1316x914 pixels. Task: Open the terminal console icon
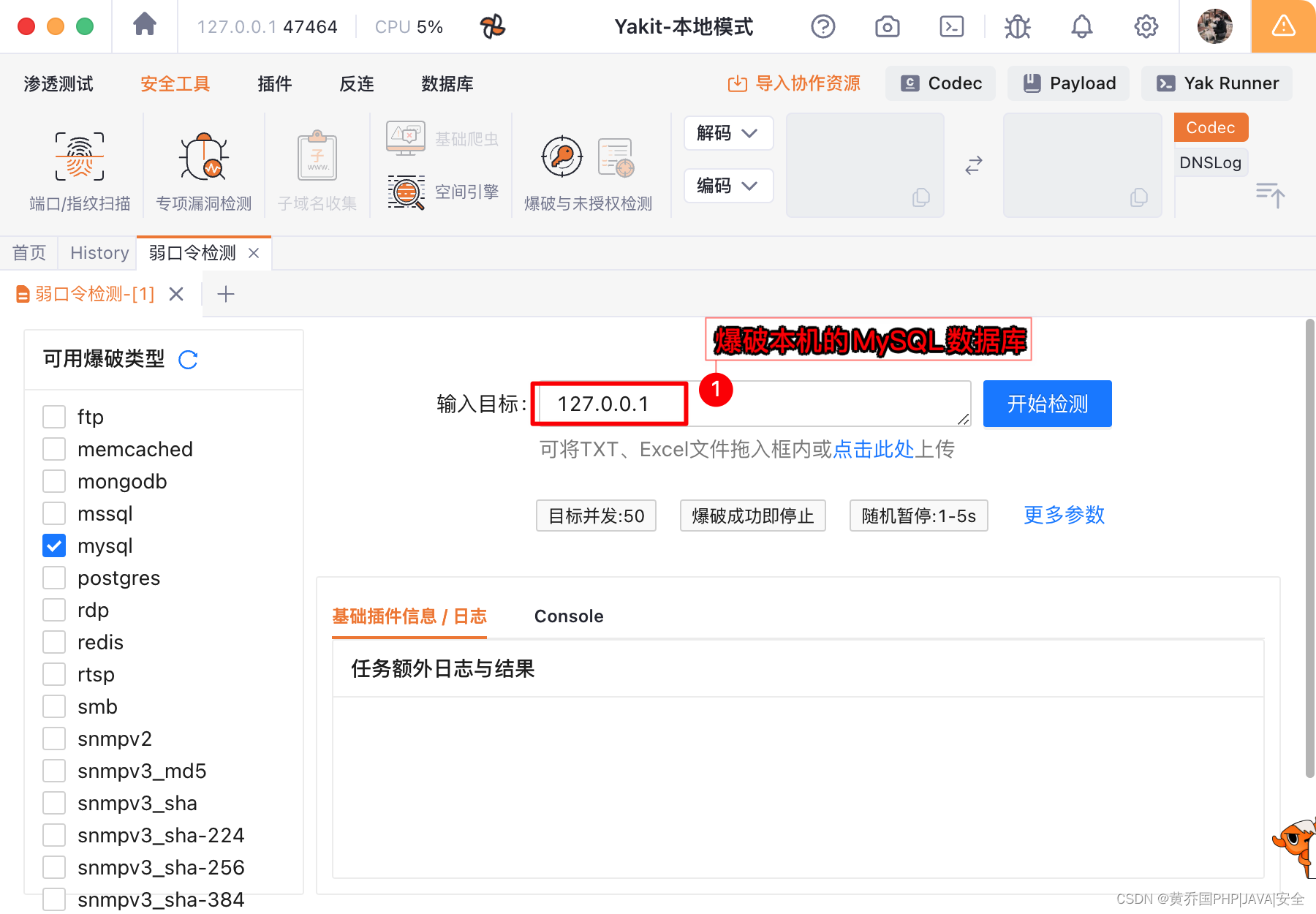(951, 26)
